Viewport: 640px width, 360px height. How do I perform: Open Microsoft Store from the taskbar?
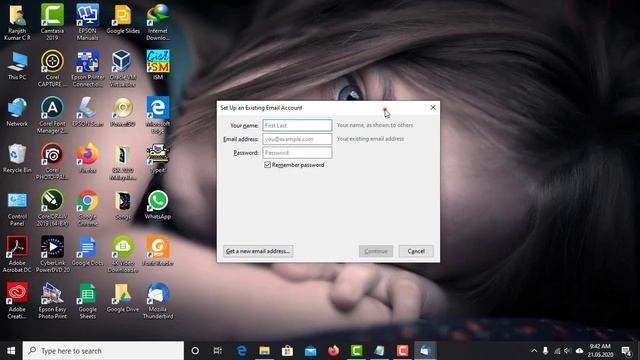pos(287,351)
